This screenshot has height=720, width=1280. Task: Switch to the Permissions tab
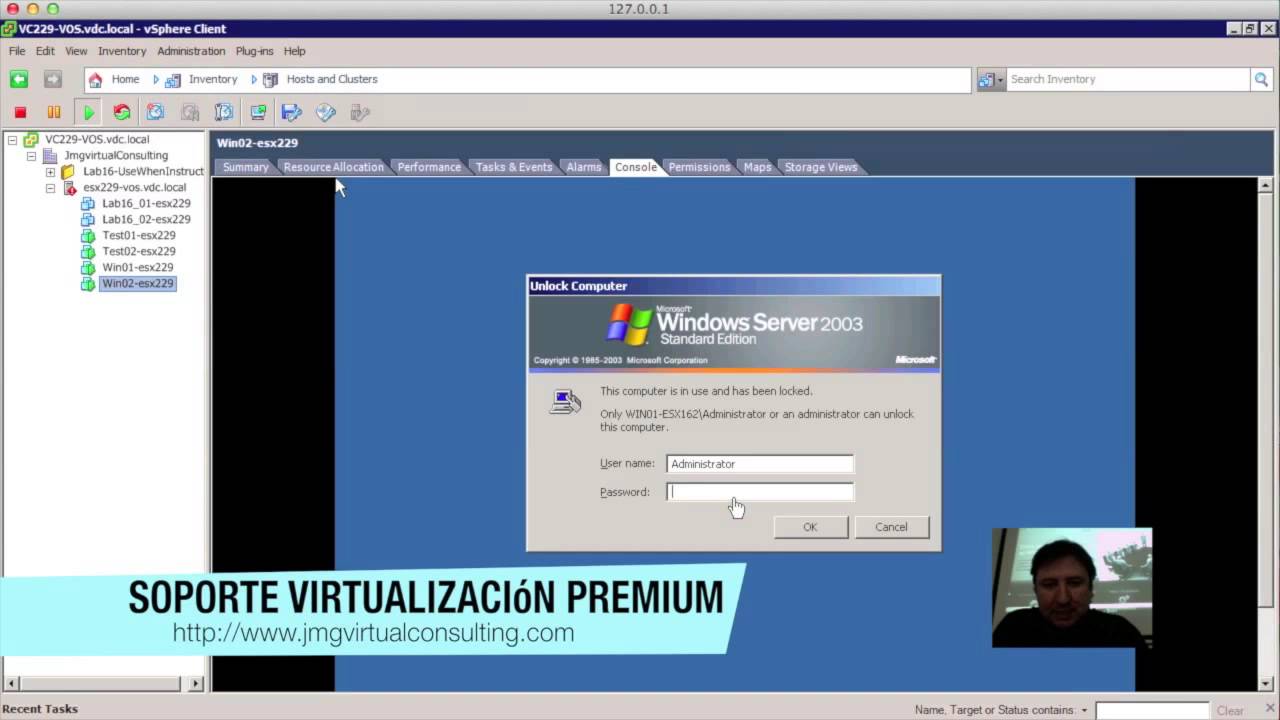point(699,167)
